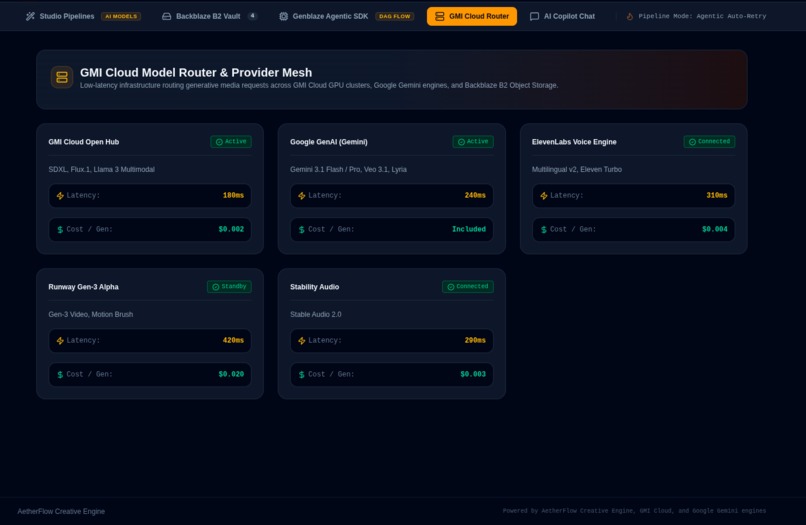The height and width of the screenshot is (525, 806).
Task: Click the 420ms latency value
Action: click(233, 340)
